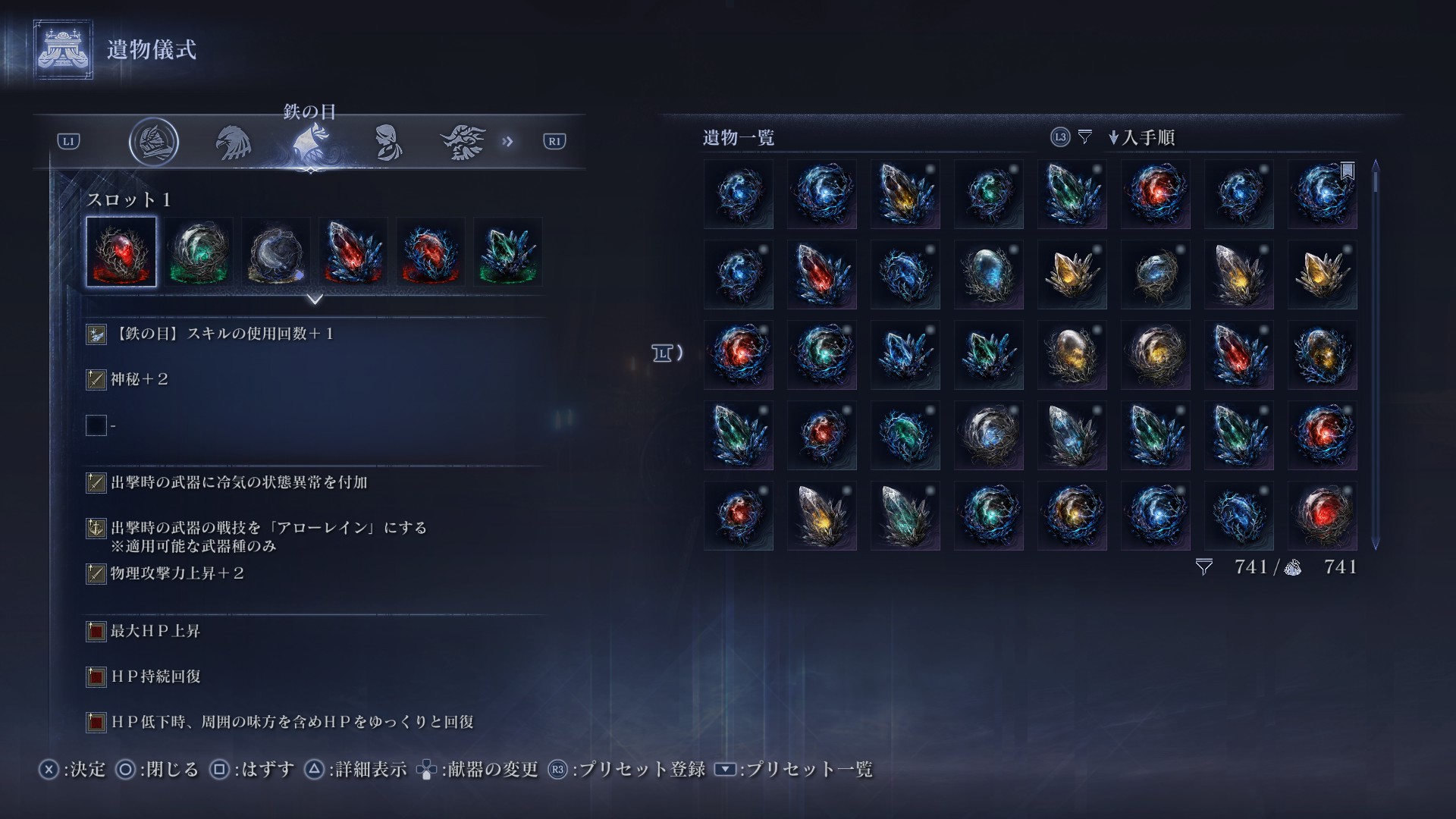Viewport: 1456px width, 819px height.
Task: Click the bookmarked relic in the list's first row
Action: coord(1323,194)
